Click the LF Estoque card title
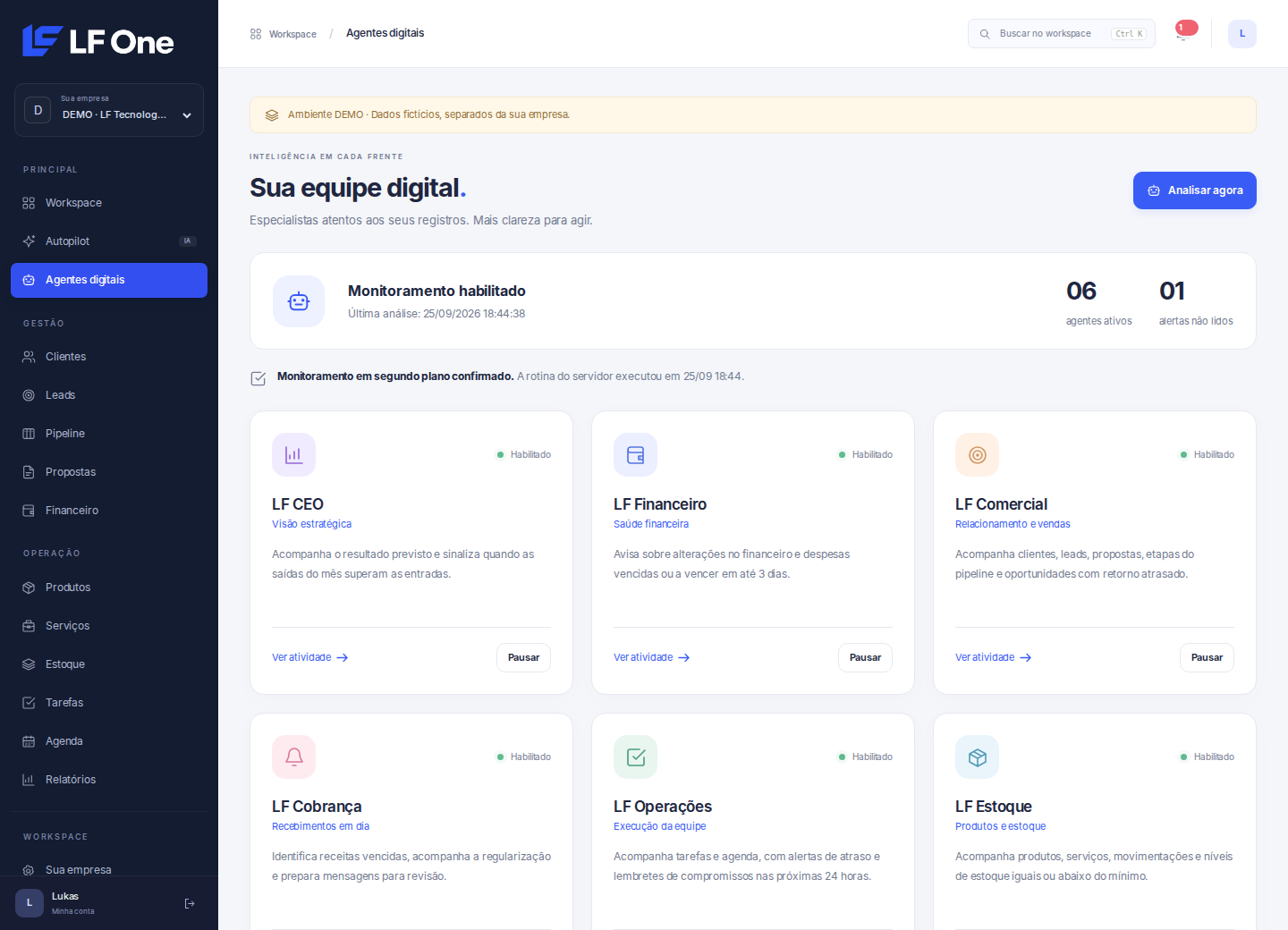This screenshot has height=930, width=1288. [993, 807]
